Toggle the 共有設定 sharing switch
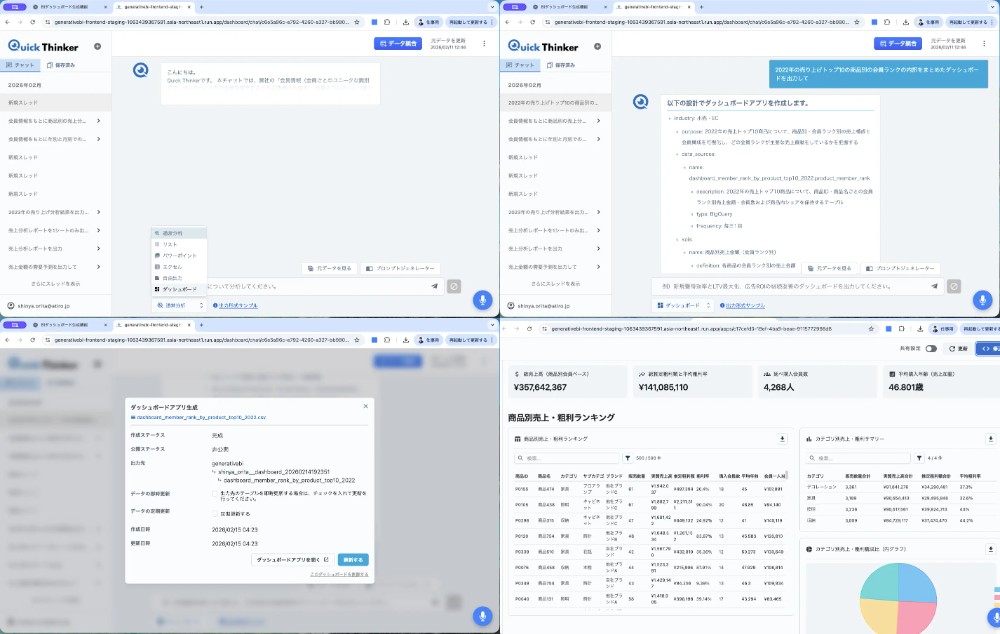Screen dimensions: 1000x634 (931, 348)
